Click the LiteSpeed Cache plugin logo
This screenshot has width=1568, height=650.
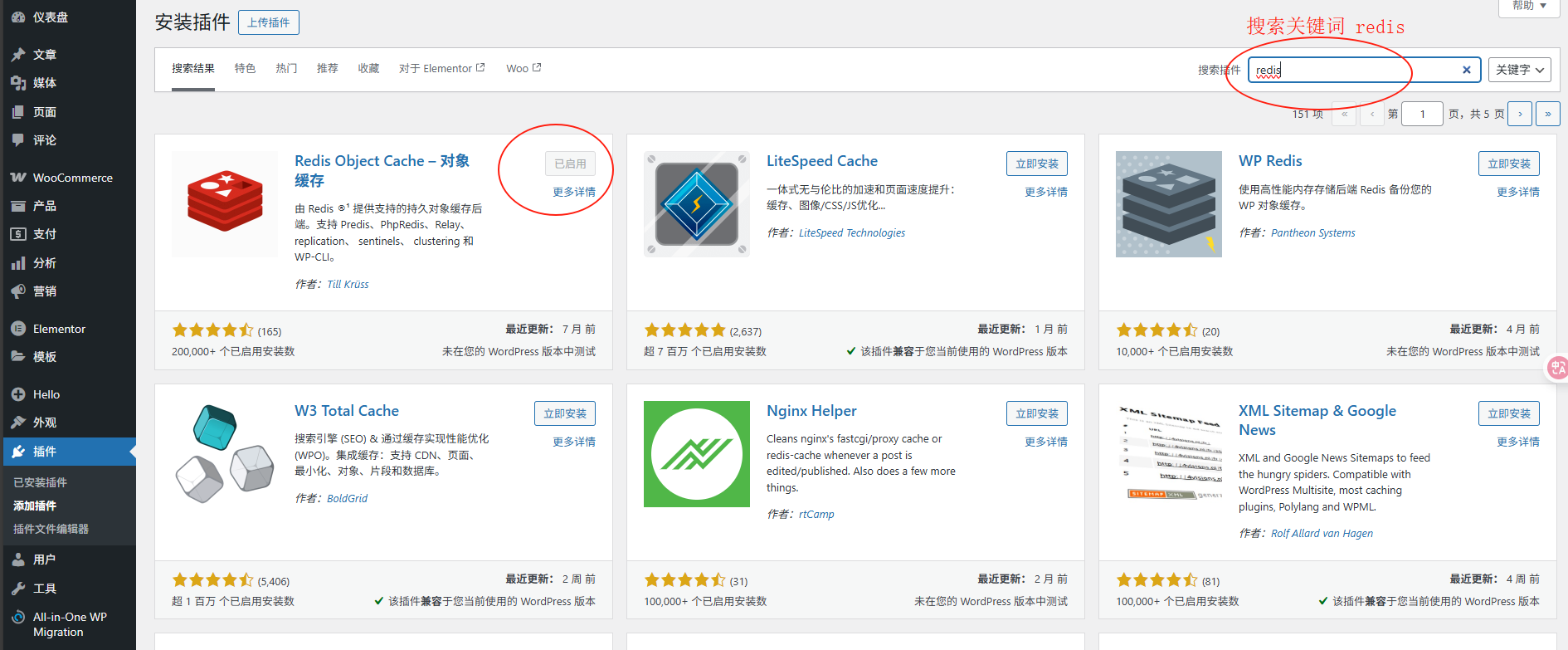point(697,204)
